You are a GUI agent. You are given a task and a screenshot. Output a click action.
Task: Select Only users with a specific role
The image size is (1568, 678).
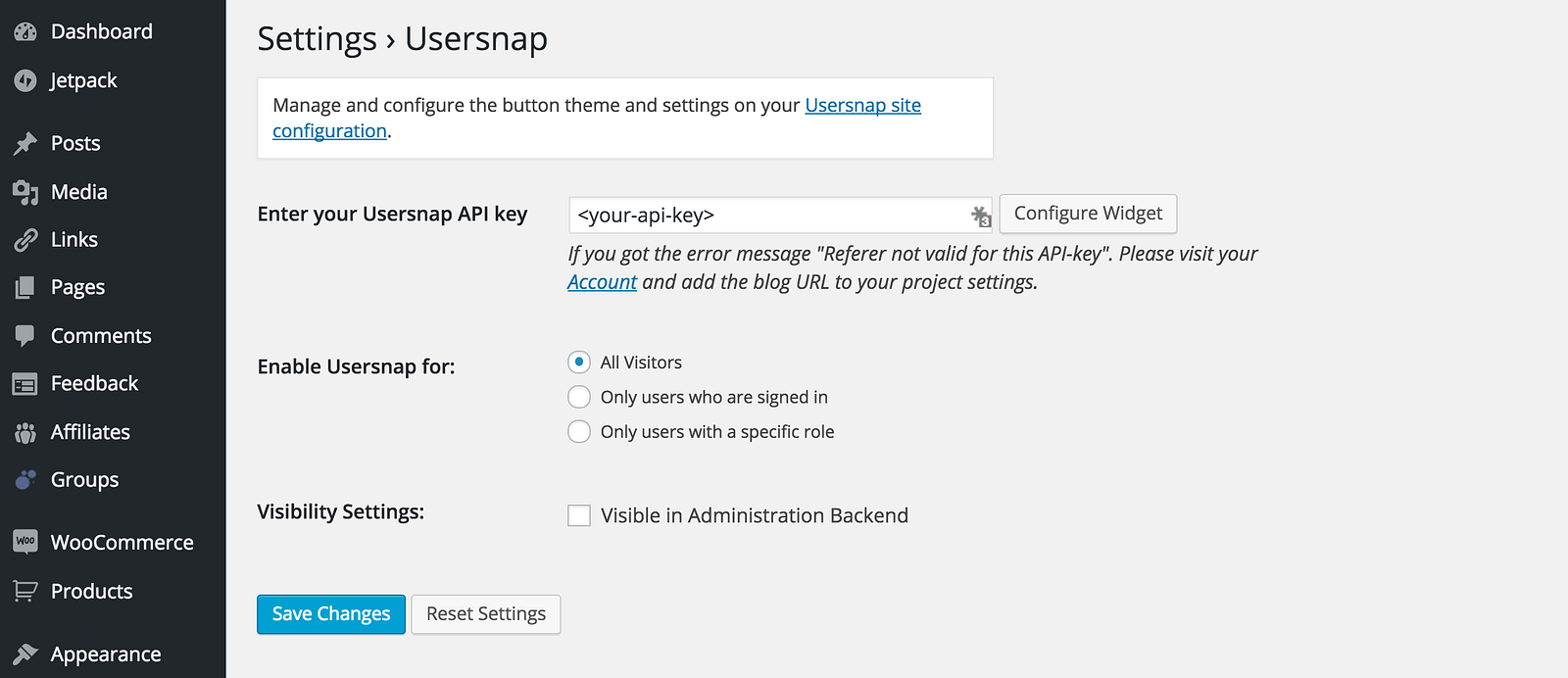[x=579, y=432]
